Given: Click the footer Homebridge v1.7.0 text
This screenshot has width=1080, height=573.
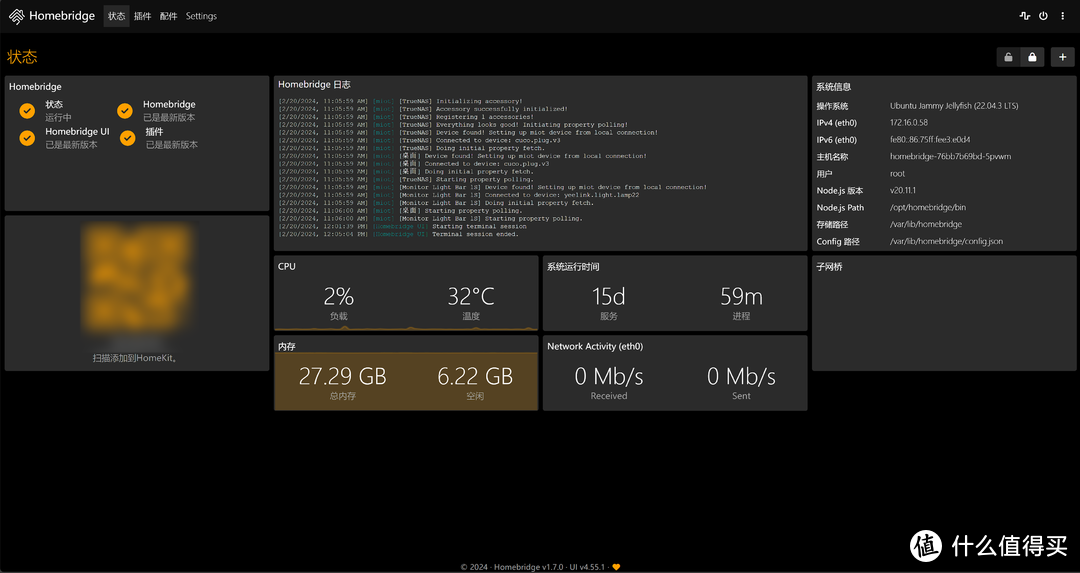Looking at the screenshot, I should [x=528, y=567].
